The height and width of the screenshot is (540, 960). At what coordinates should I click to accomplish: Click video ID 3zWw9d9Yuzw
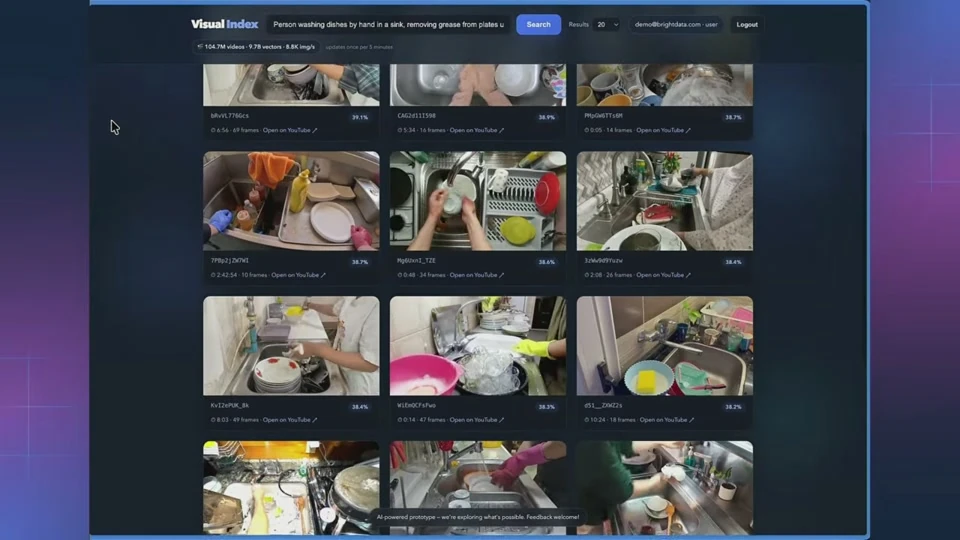[603, 260]
